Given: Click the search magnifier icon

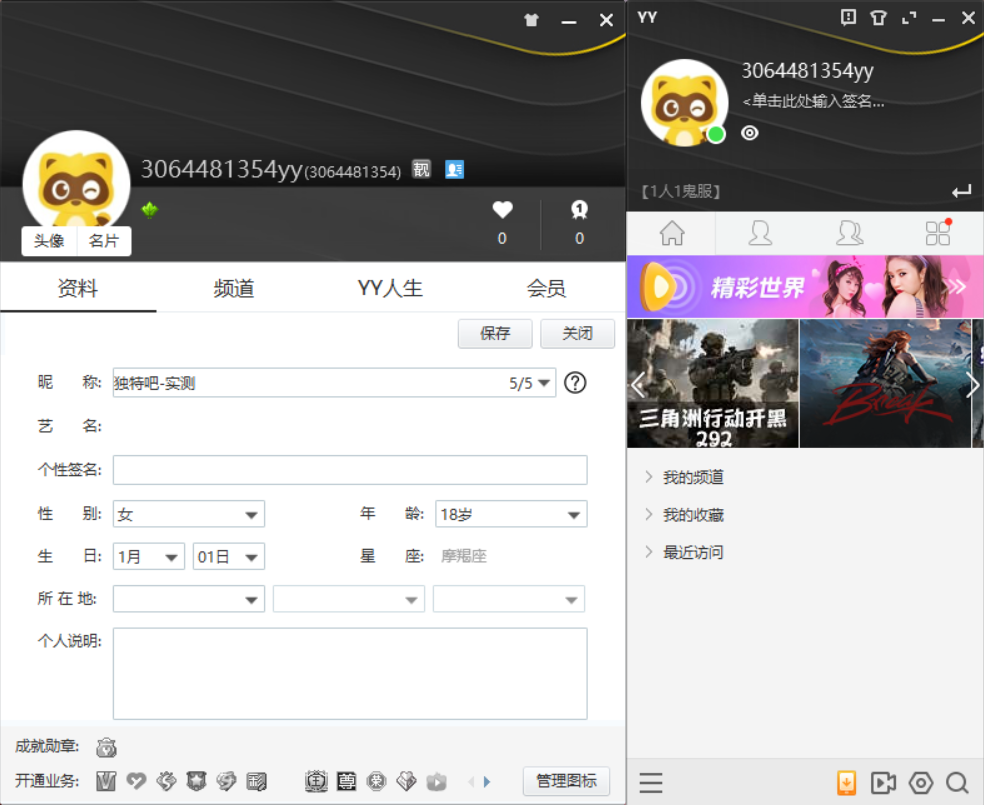Looking at the screenshot, I should [958, 783].
